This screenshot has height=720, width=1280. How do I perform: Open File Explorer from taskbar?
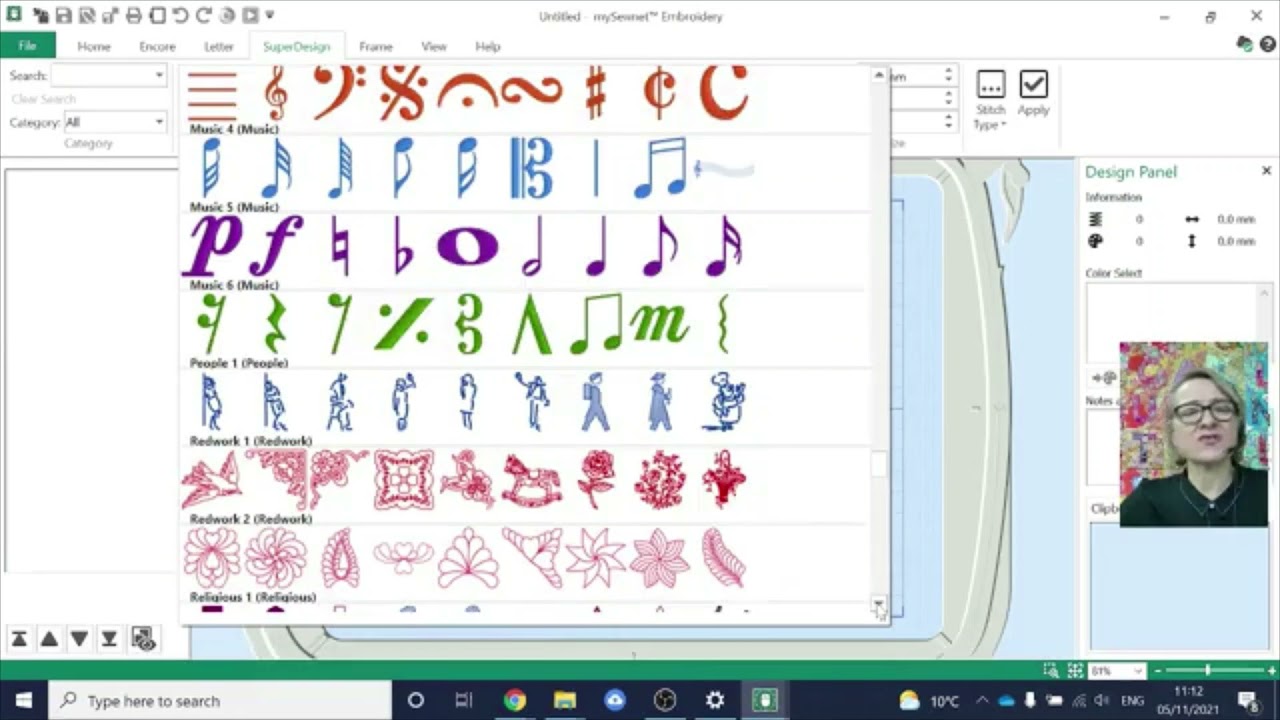[x=565, y=700]
